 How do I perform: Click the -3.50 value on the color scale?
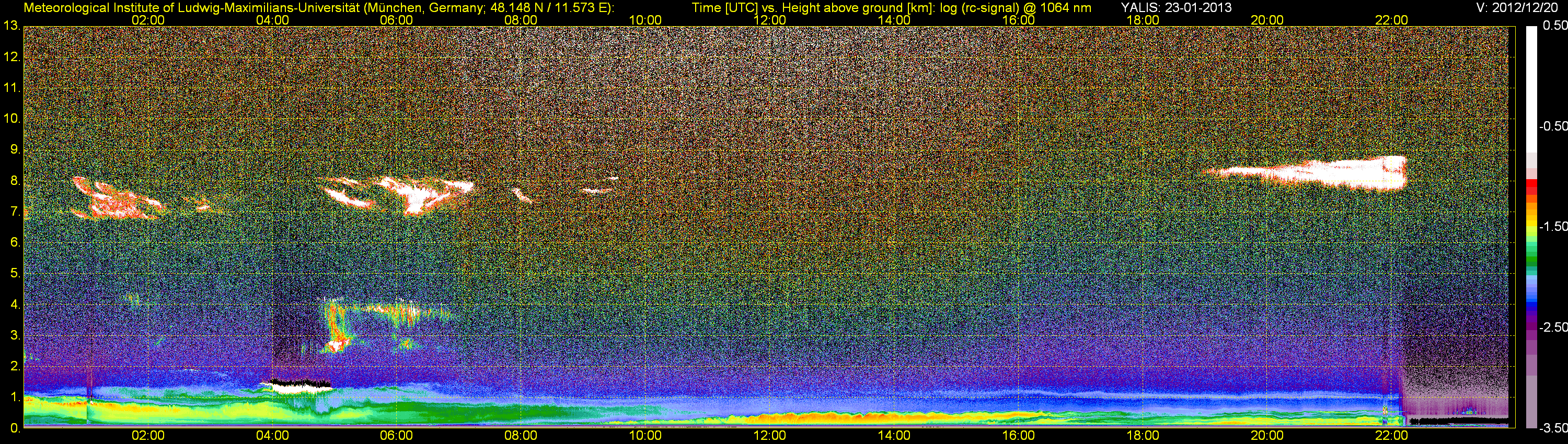coord(1553,428)
